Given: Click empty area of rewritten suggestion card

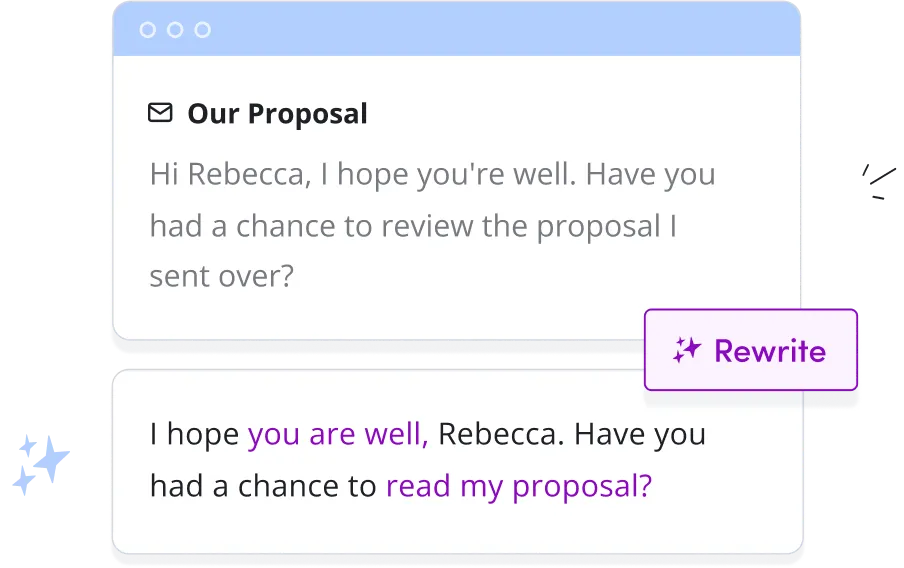Looking at the screenshot, I should (458, 528).
